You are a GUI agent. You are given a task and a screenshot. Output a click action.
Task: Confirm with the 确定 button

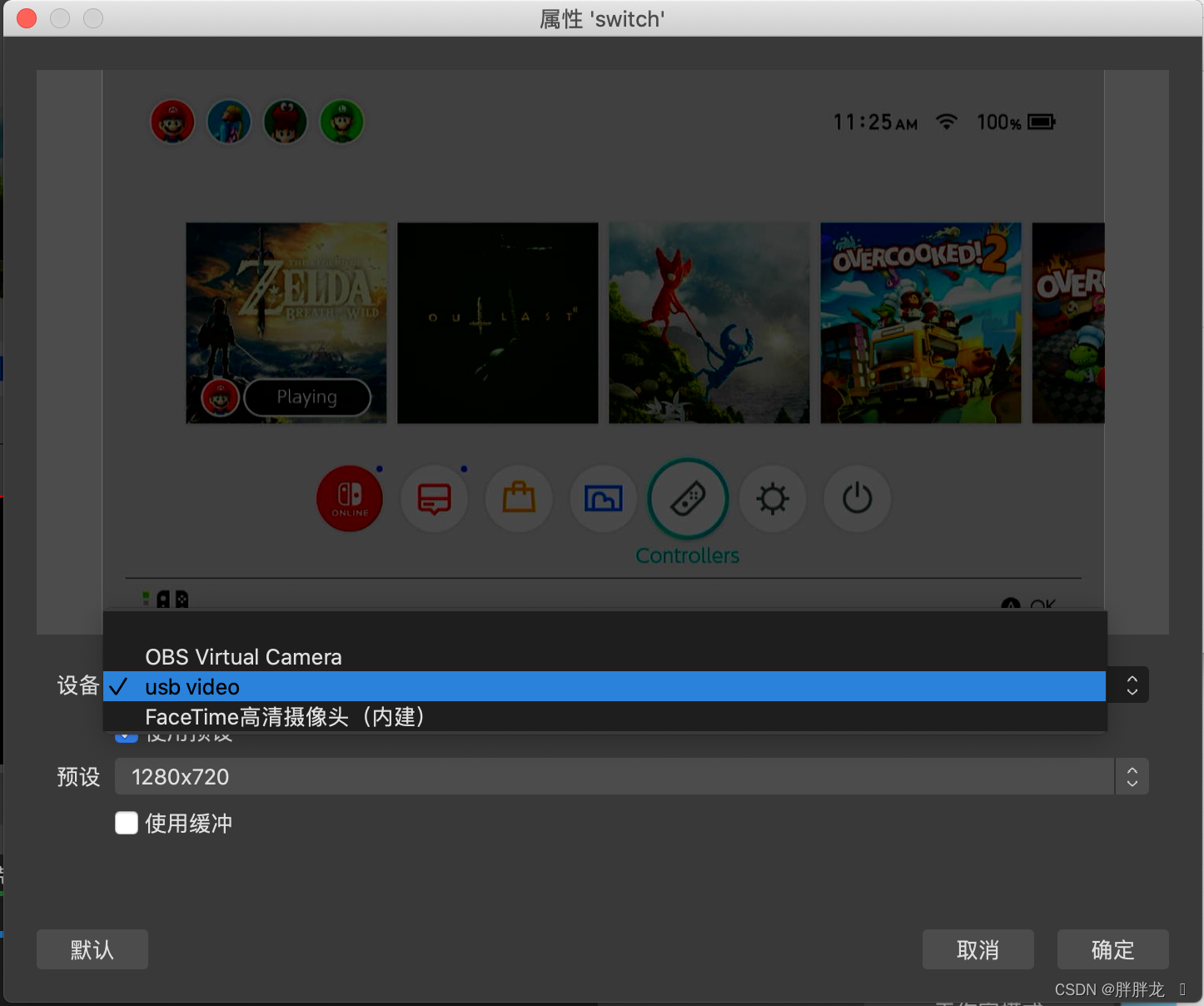[1113, 949]
